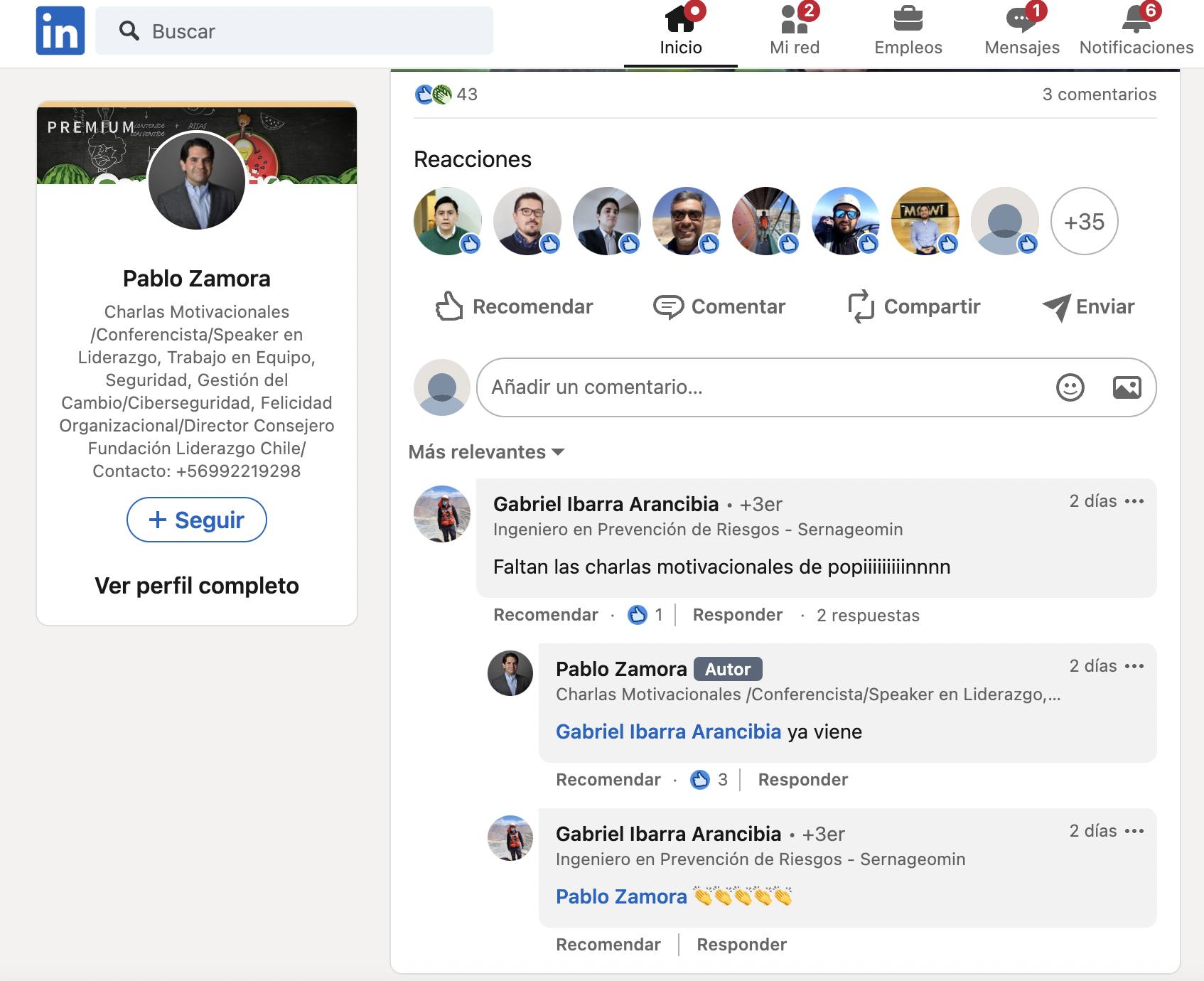Open the MOWI-background reactor avatar

point(925,221)
